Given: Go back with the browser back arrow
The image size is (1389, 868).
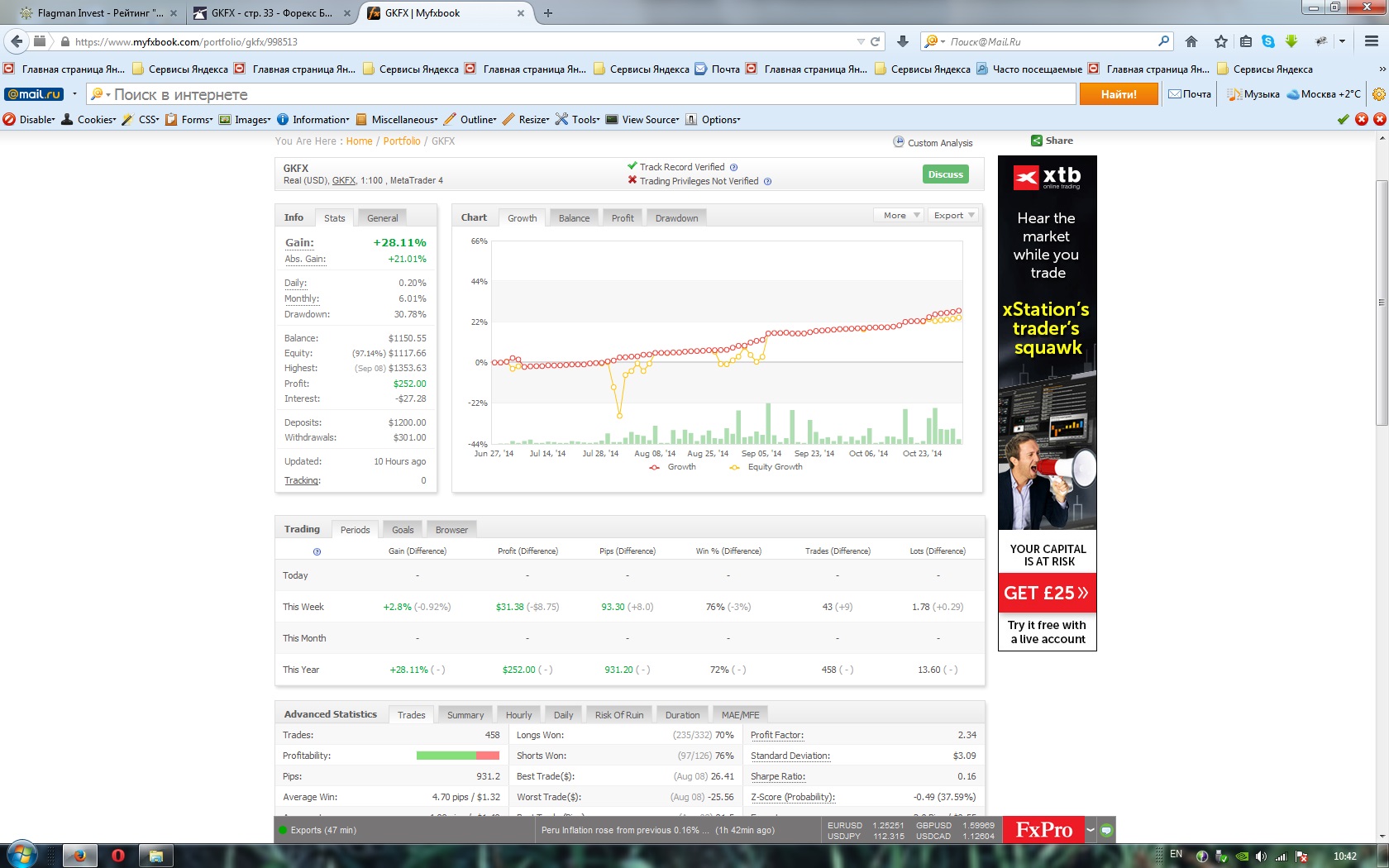Looking at the screenshot, I should [x=17, y=41].
